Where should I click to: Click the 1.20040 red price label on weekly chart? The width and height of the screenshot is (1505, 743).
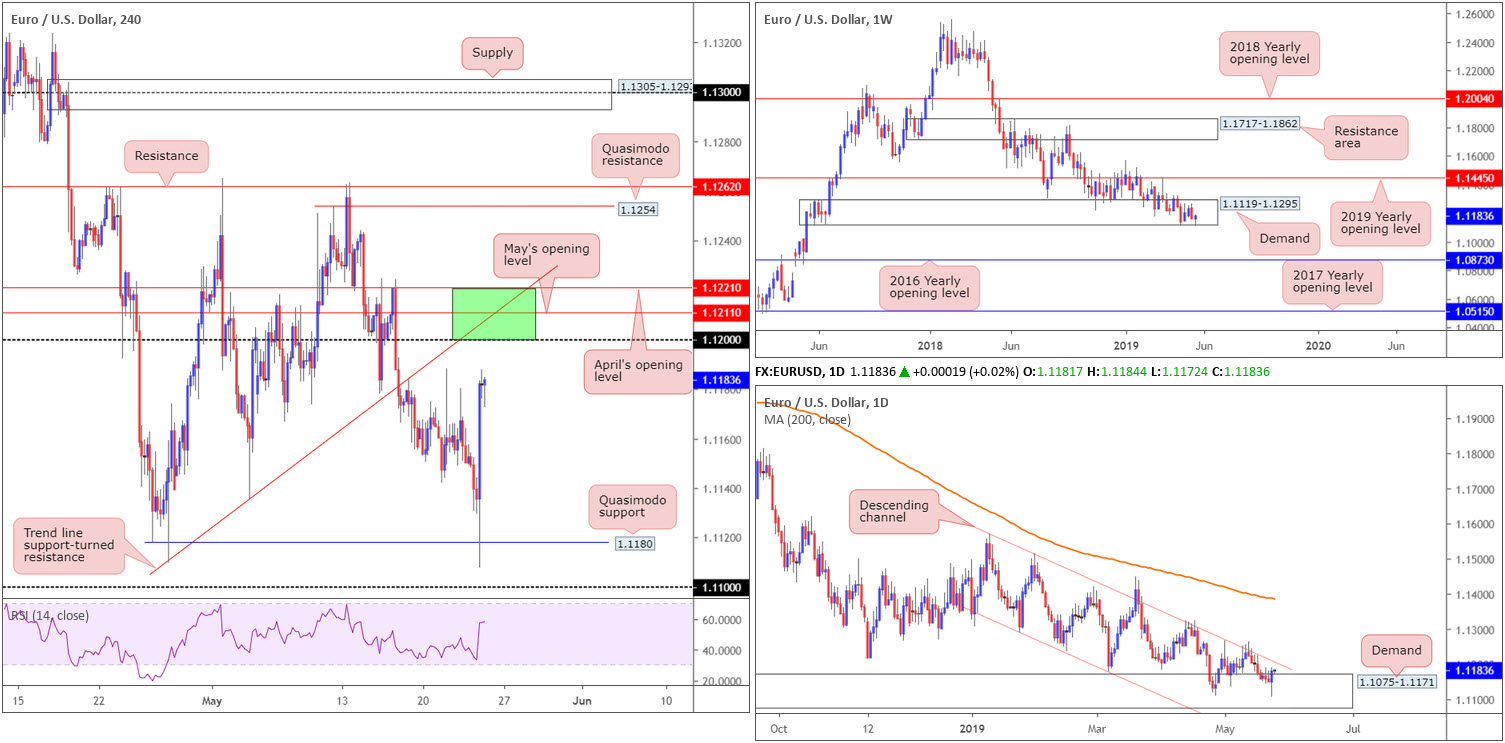point(1474,100)
